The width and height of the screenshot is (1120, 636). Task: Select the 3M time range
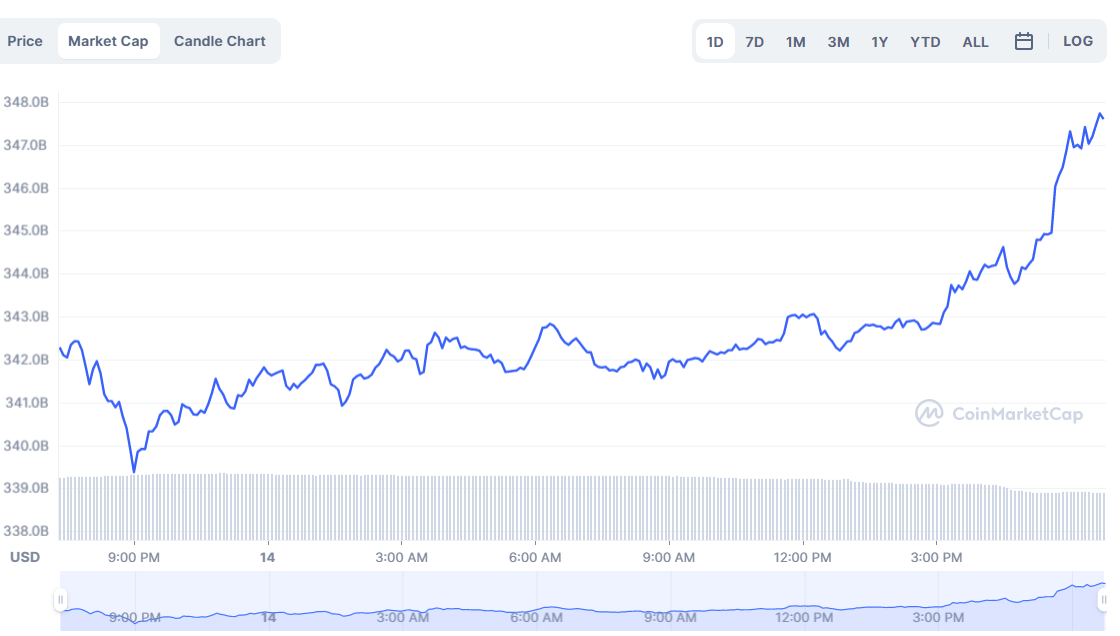(838, 41)
